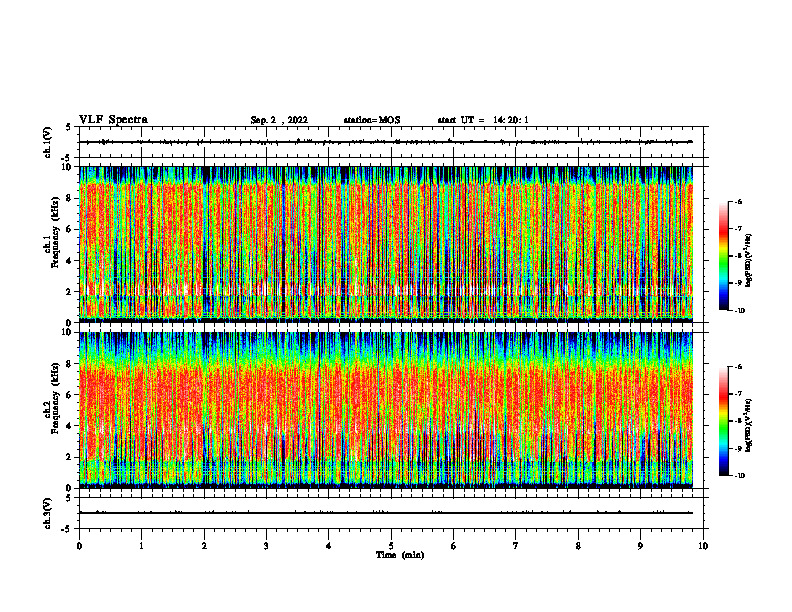Click the time axis tick label "7"
Viewport: 792px width, 612px height.
(516, 546)
